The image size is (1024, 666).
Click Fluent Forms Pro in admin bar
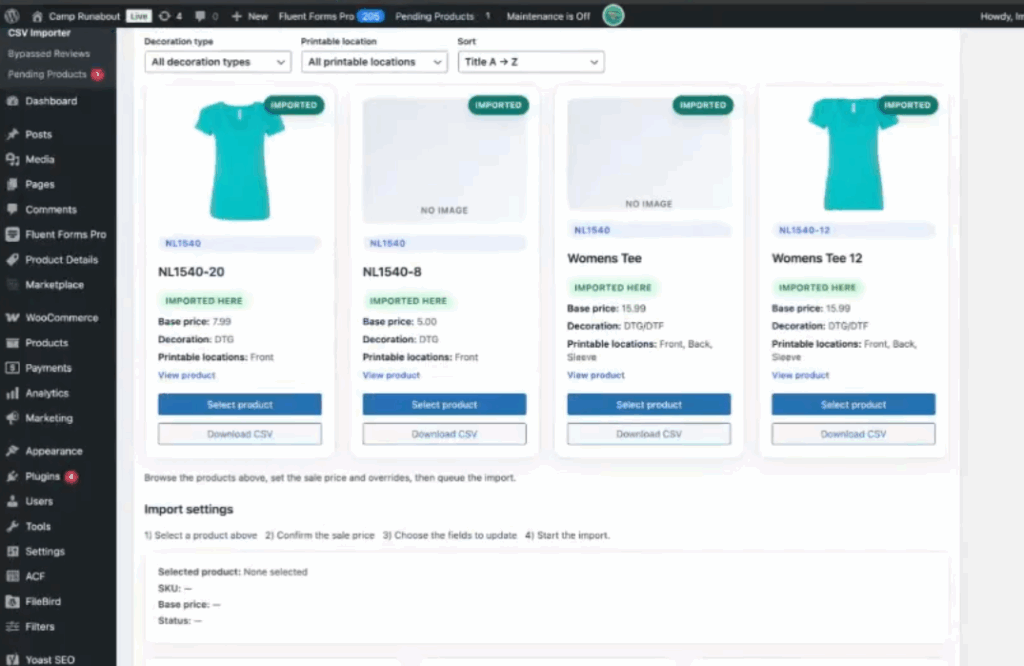tap(315, 16)
